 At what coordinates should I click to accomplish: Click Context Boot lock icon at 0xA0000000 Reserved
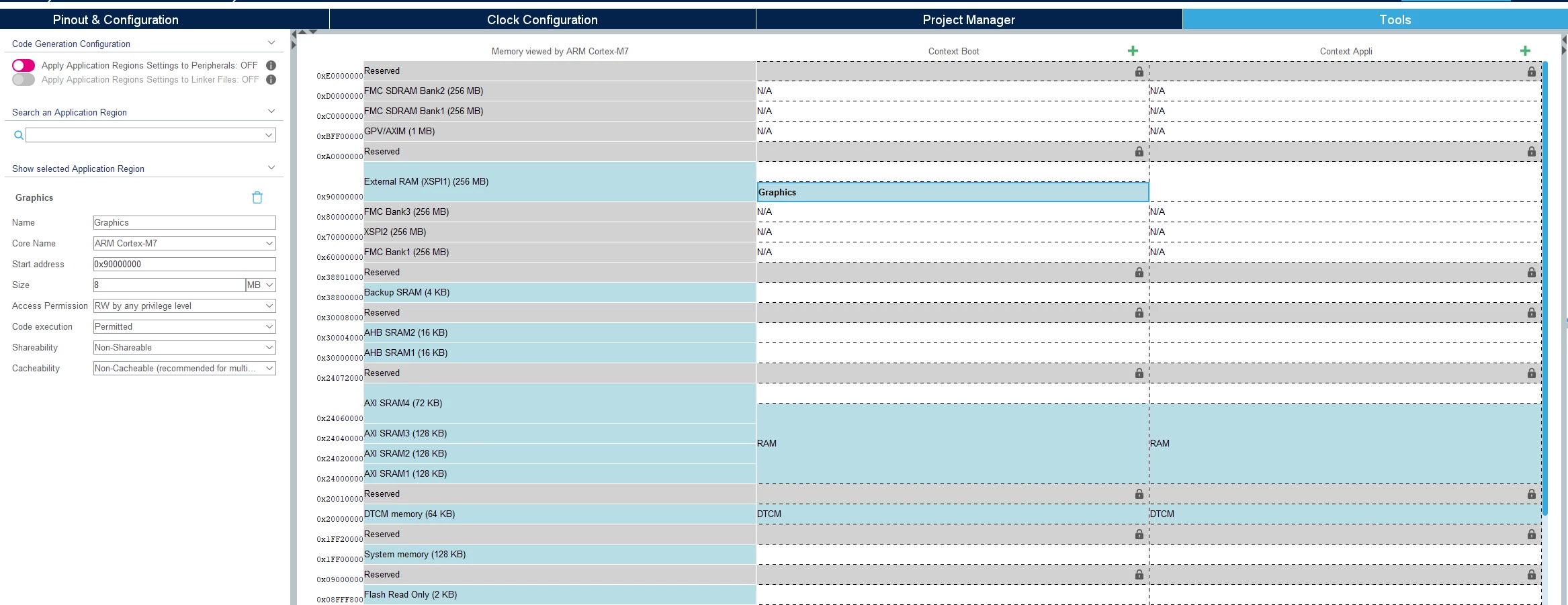pyautogui.click(x=1139, y=152)
